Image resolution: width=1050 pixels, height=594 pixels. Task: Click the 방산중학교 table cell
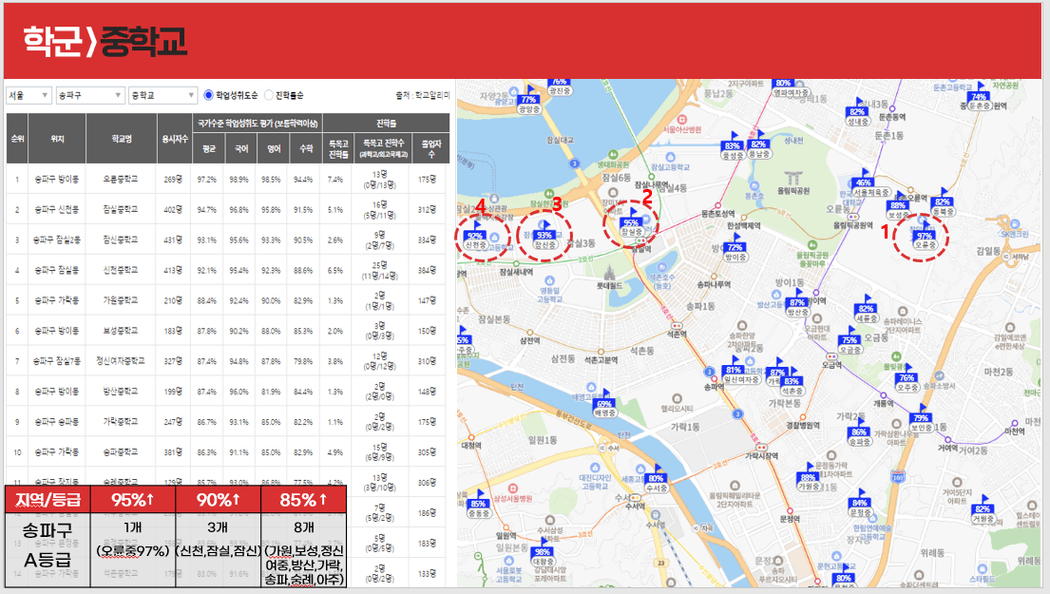(x=121, y=391)
